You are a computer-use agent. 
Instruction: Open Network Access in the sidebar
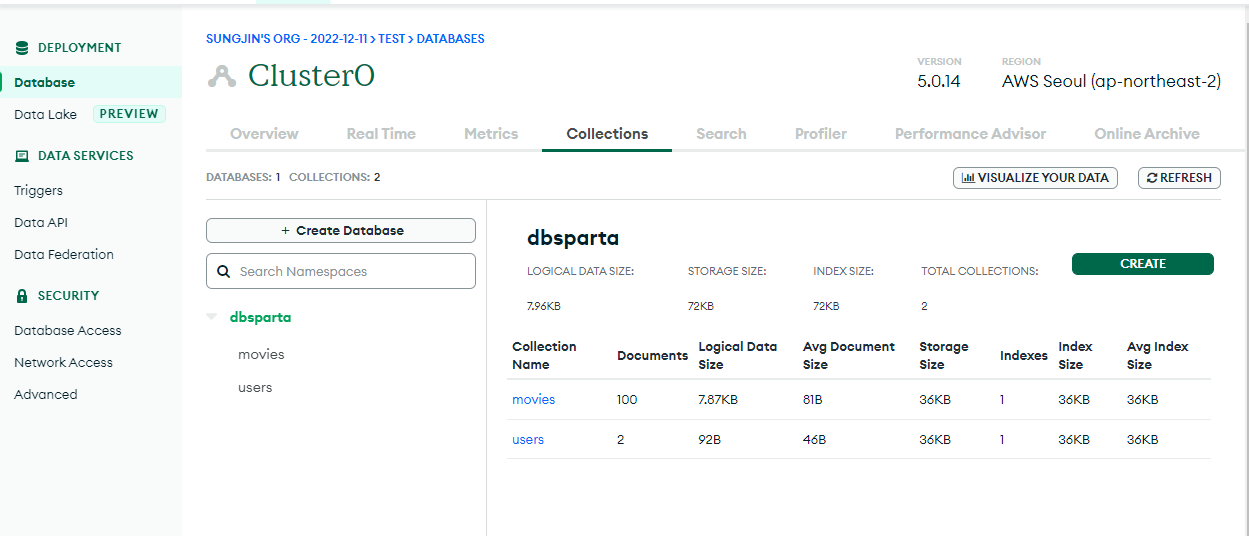[x=63, y=362]
